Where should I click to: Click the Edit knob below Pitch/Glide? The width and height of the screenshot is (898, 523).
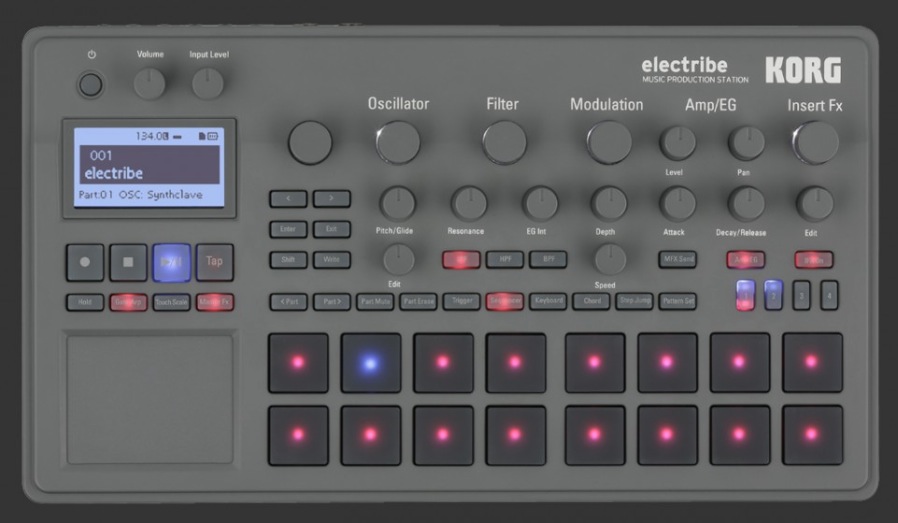(399, 259)
